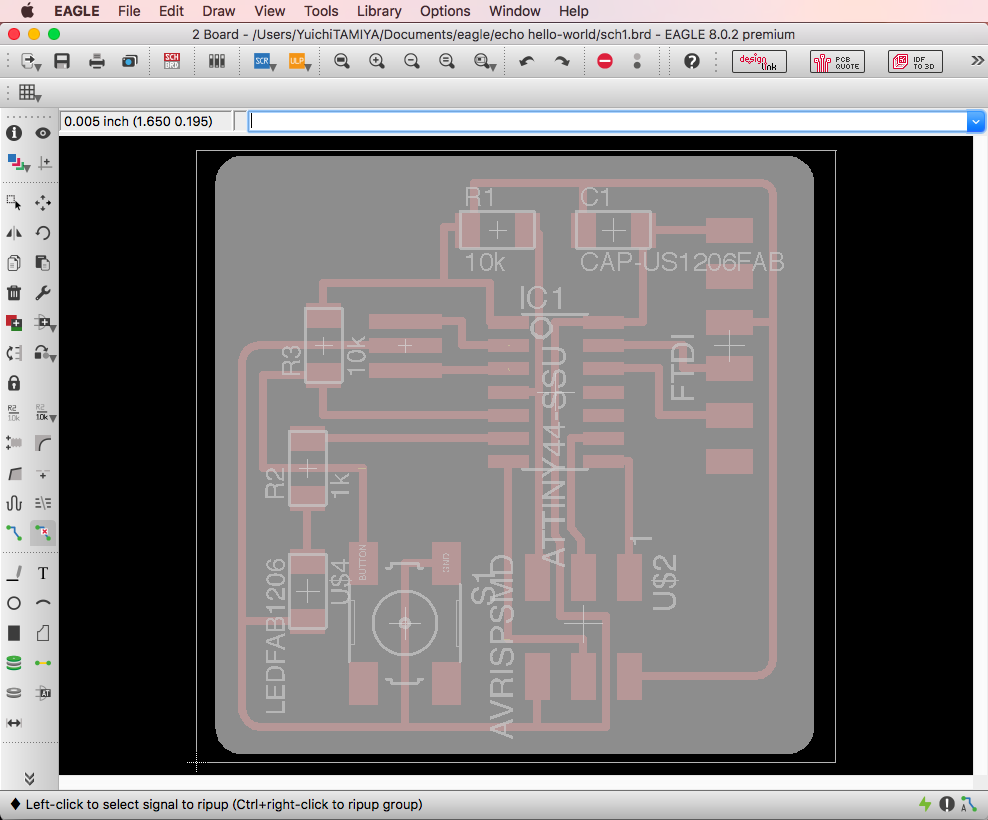The width and height of the screenshot is (988, 820).
Task: Open the help question mark icon
Action: [692, 61]
